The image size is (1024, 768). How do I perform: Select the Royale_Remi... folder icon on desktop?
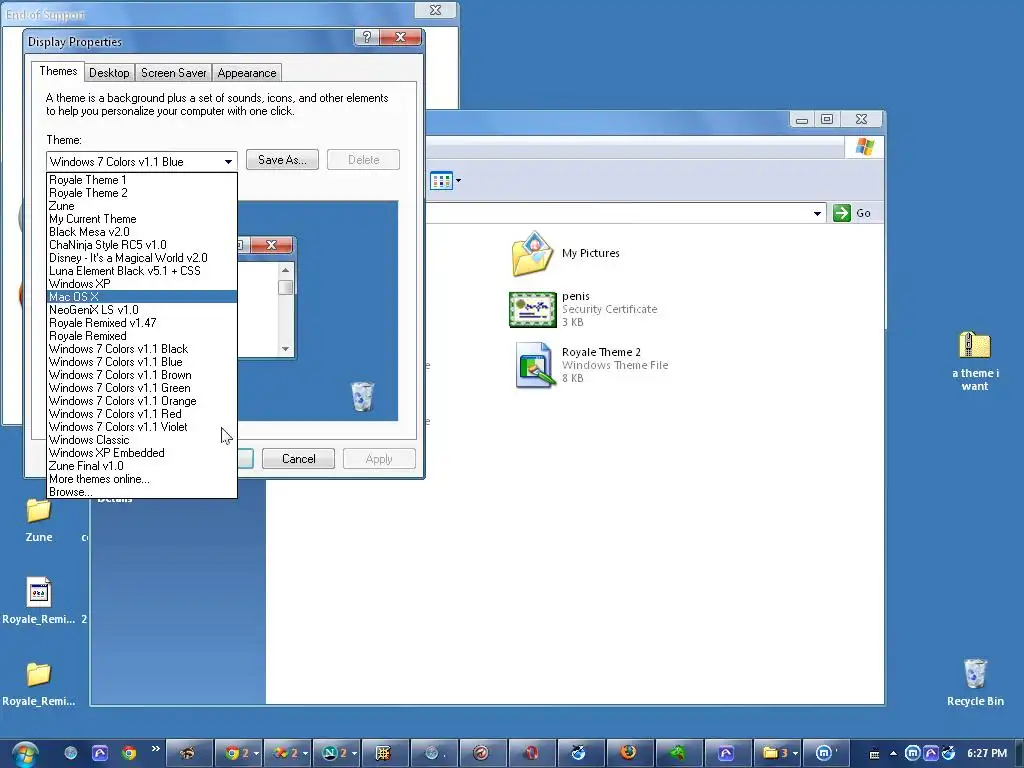(39, 684)
